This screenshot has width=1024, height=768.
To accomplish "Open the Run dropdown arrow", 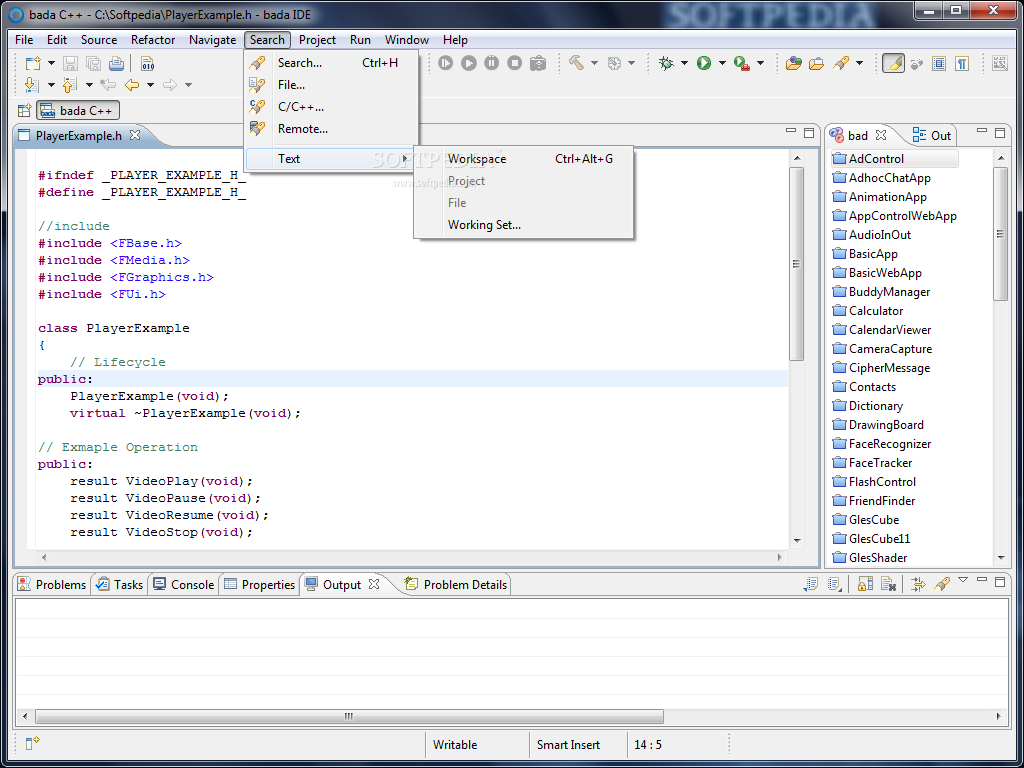I will click(722, 63).
